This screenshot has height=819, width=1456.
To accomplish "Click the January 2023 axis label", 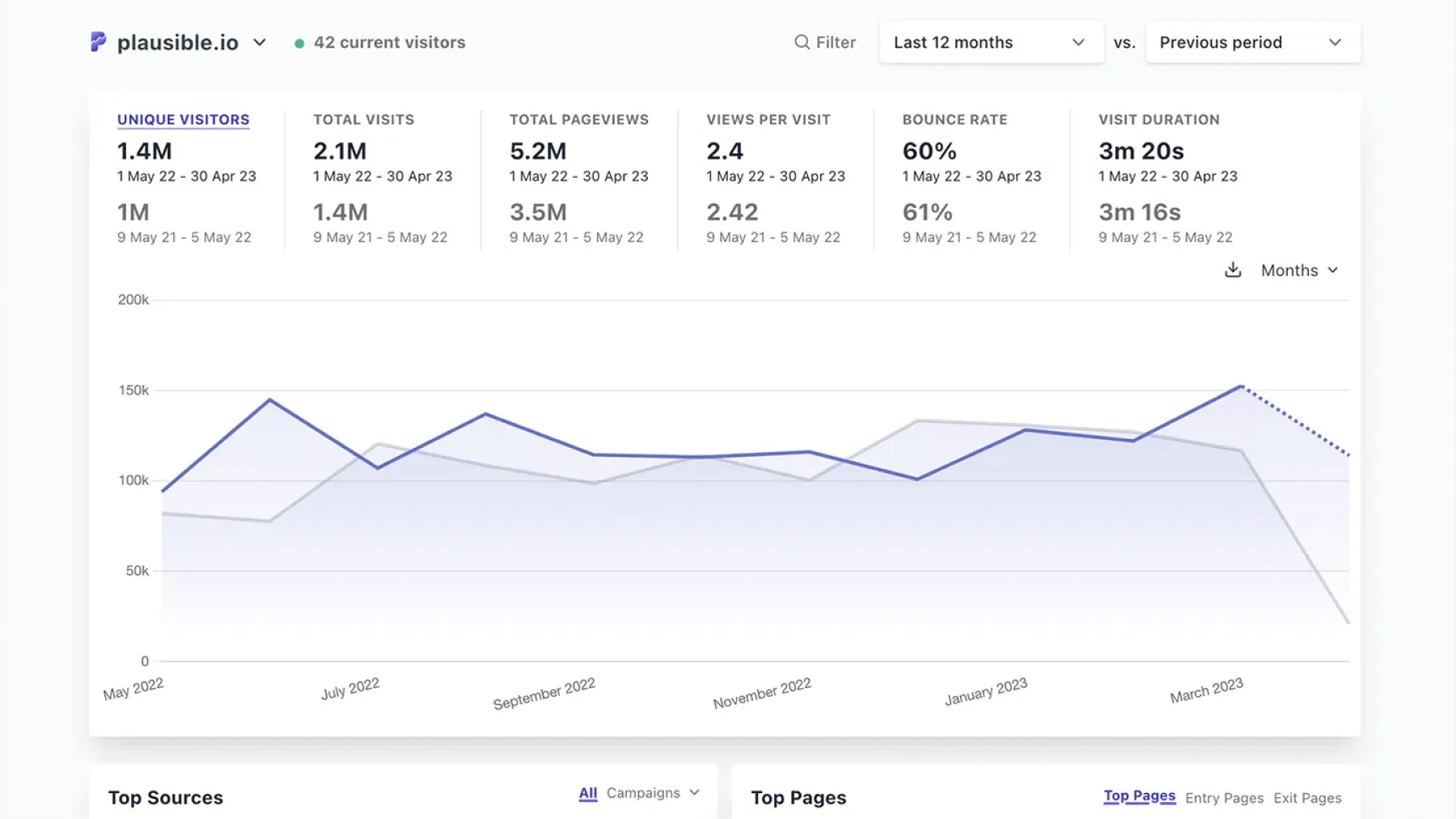I will (986, 692).
